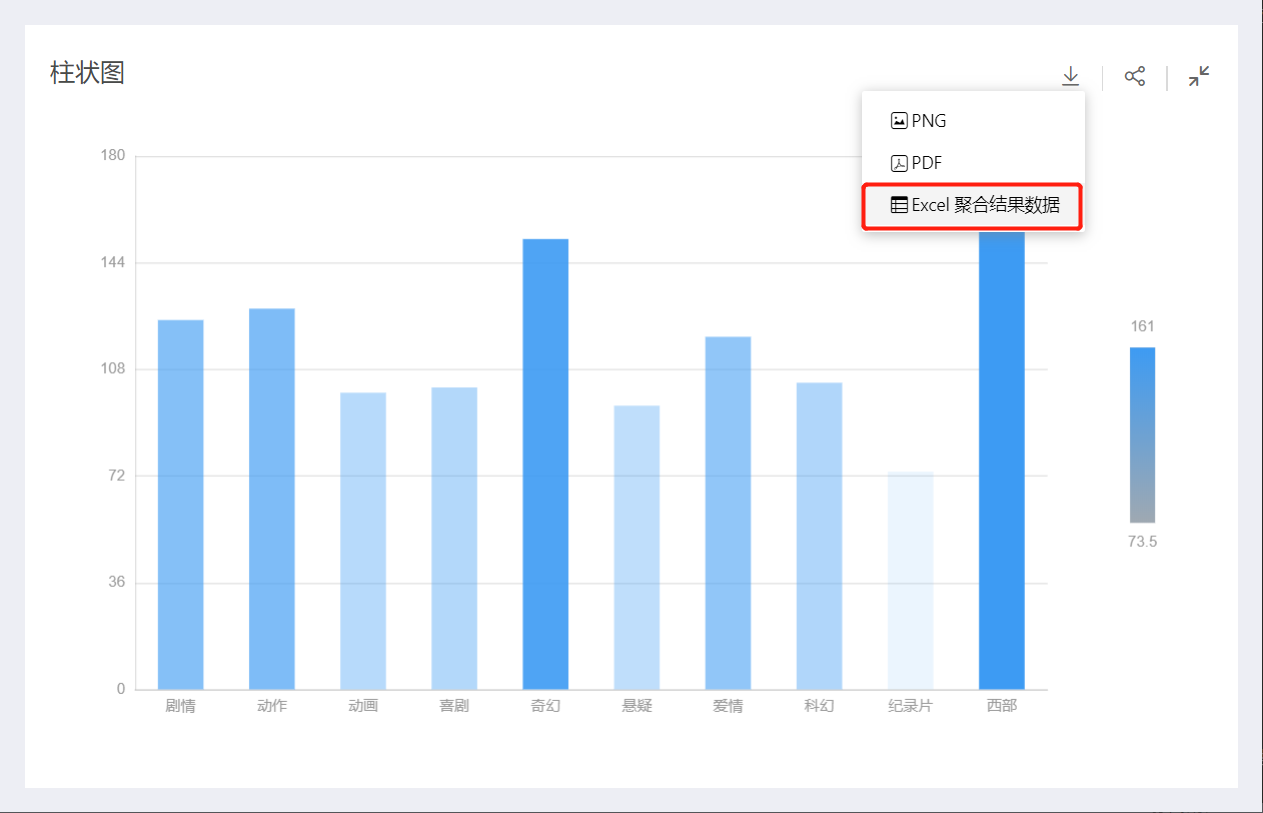The width and height of the screenshot is (1263, 813).
Task: Click the 奇幻 bar in the chart
Action: (545, 464)
